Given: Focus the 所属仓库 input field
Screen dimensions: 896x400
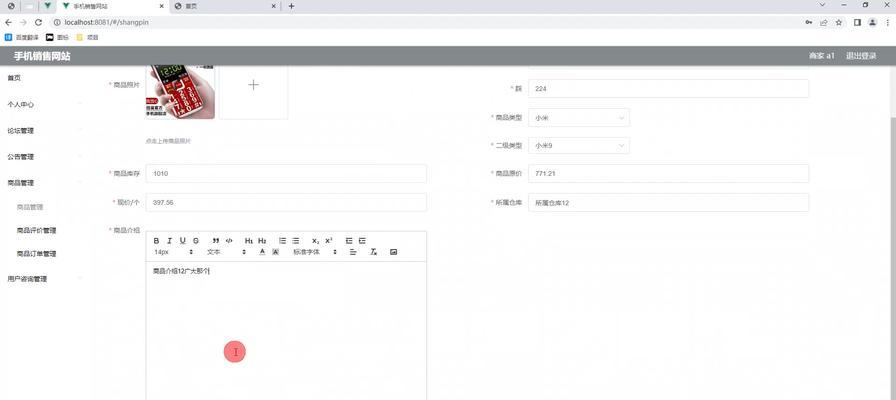Looking at the screenshot, I should (x=669, y=202).
